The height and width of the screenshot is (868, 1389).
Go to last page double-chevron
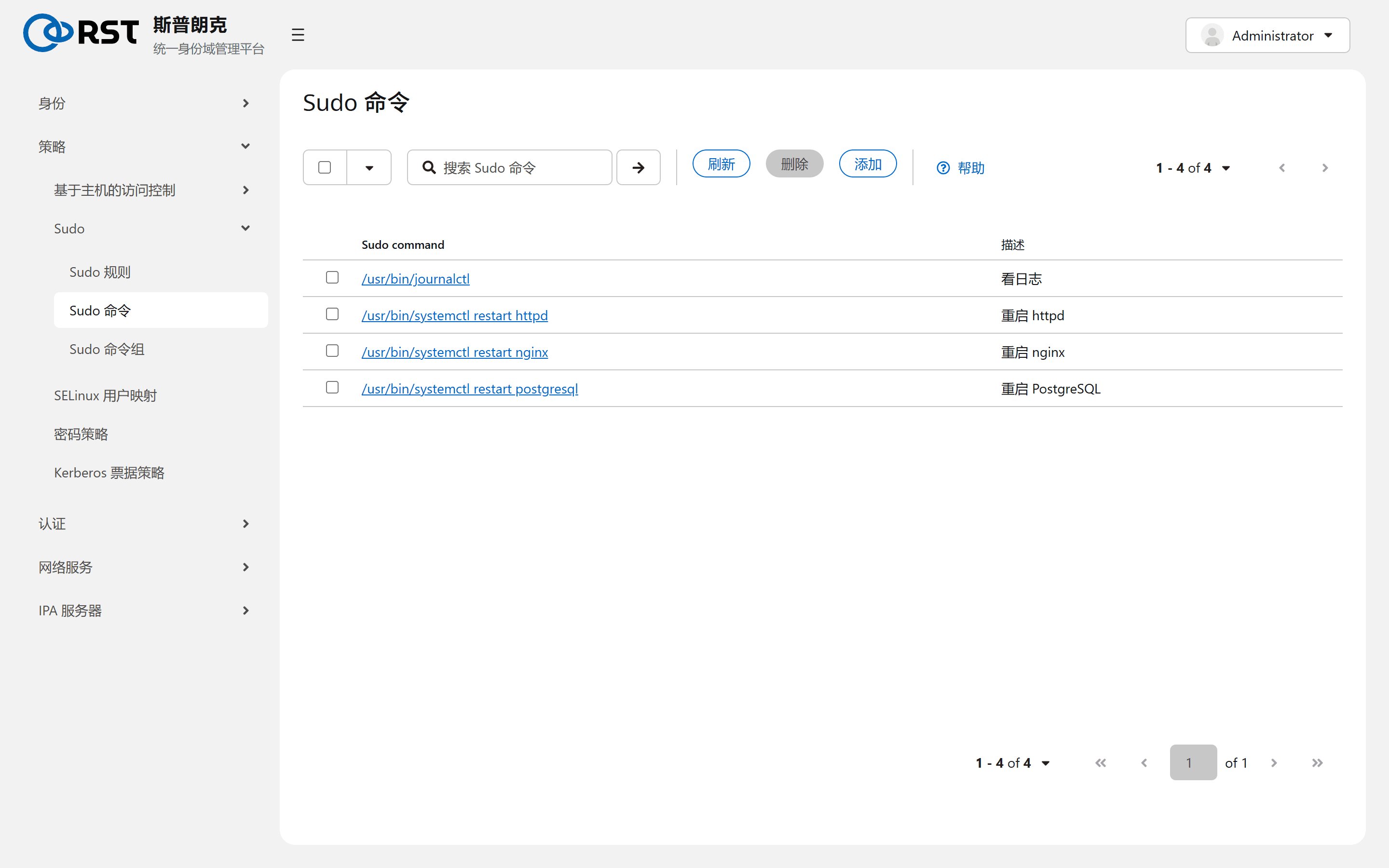(x=1317, y=763)
